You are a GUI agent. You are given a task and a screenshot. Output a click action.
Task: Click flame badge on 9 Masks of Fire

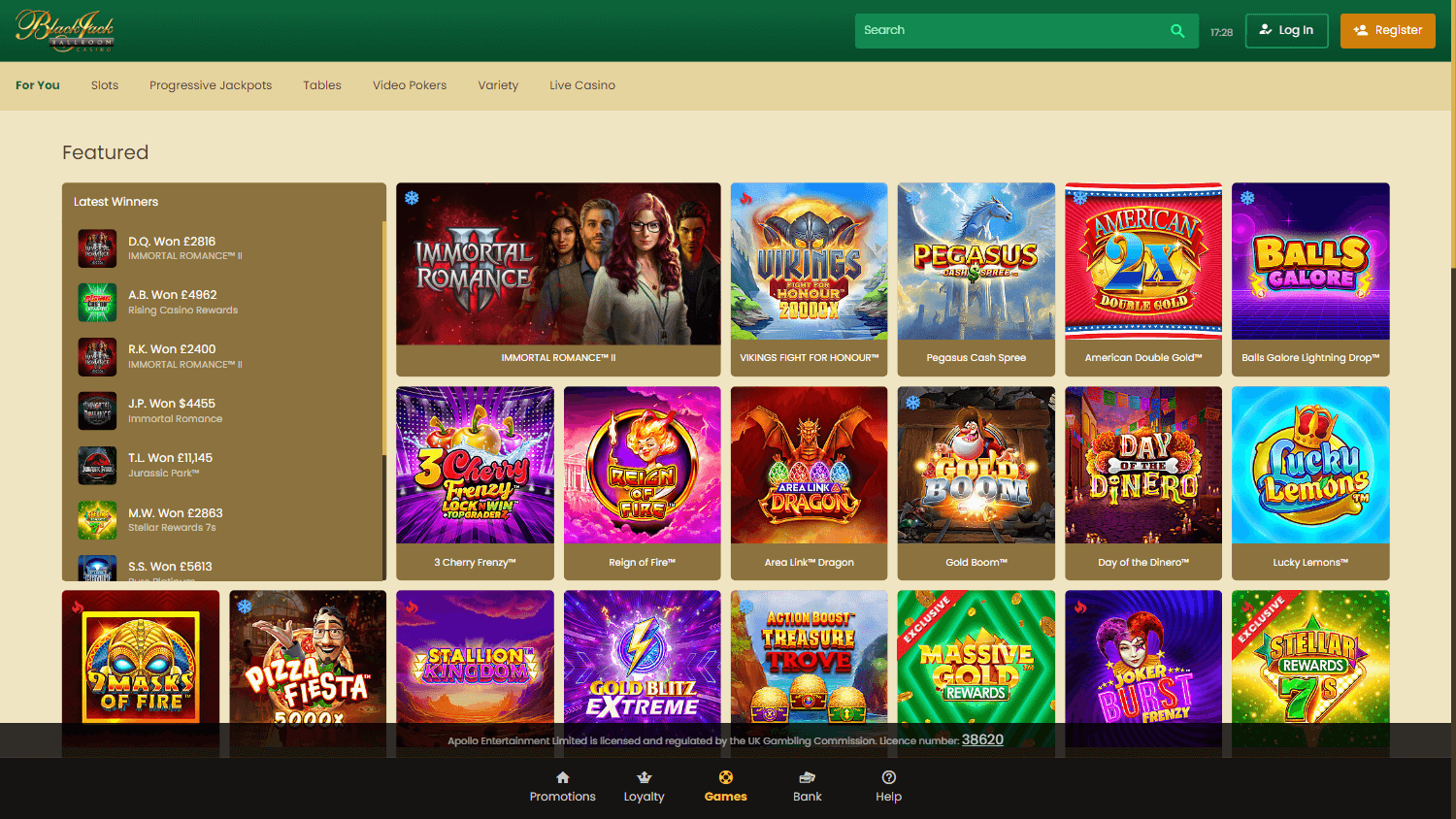pyautogui.click(x=78, y=606)
